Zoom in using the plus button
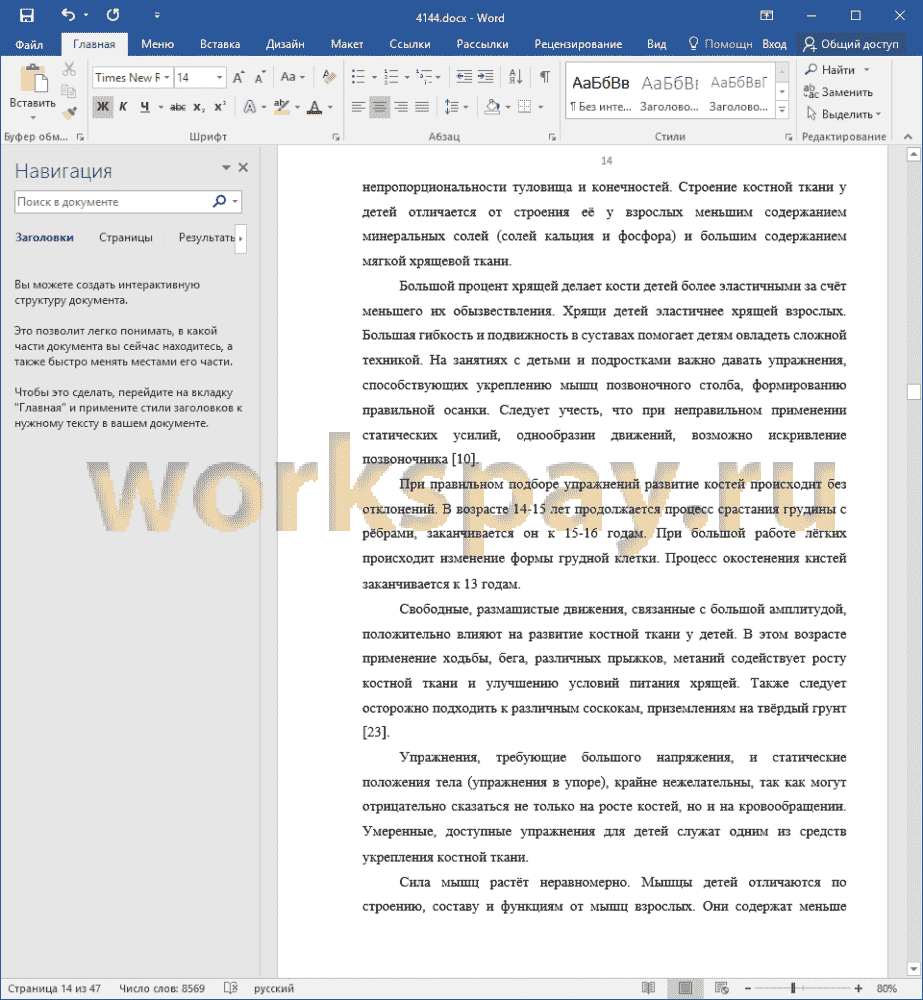The image size is (923, 1000). 858,988
